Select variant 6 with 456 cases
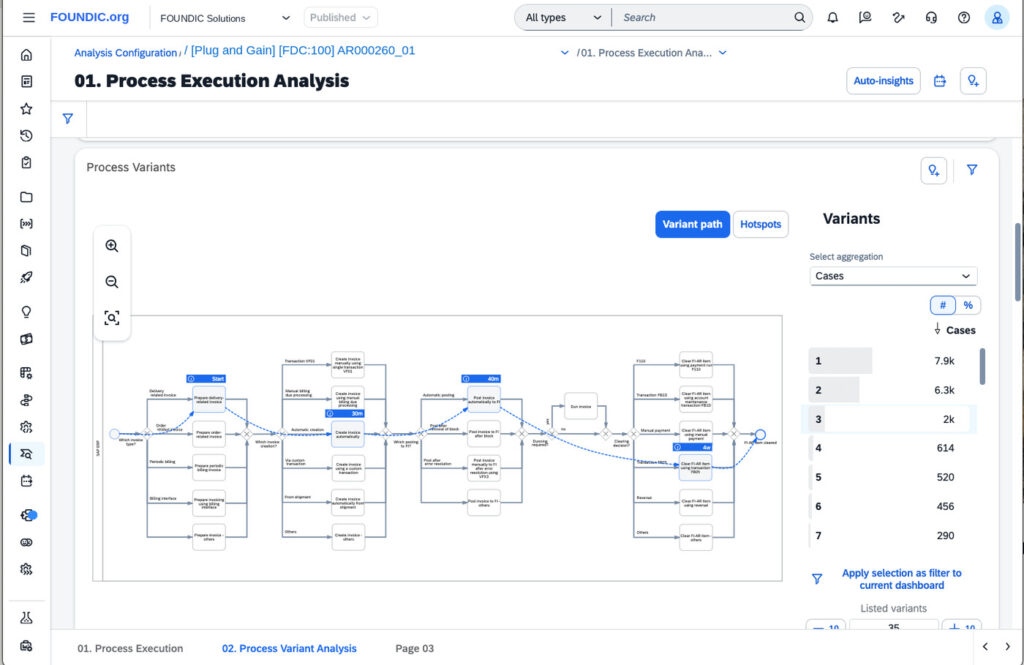This screenshot has height=665, width=1024. tap(891, 506)
